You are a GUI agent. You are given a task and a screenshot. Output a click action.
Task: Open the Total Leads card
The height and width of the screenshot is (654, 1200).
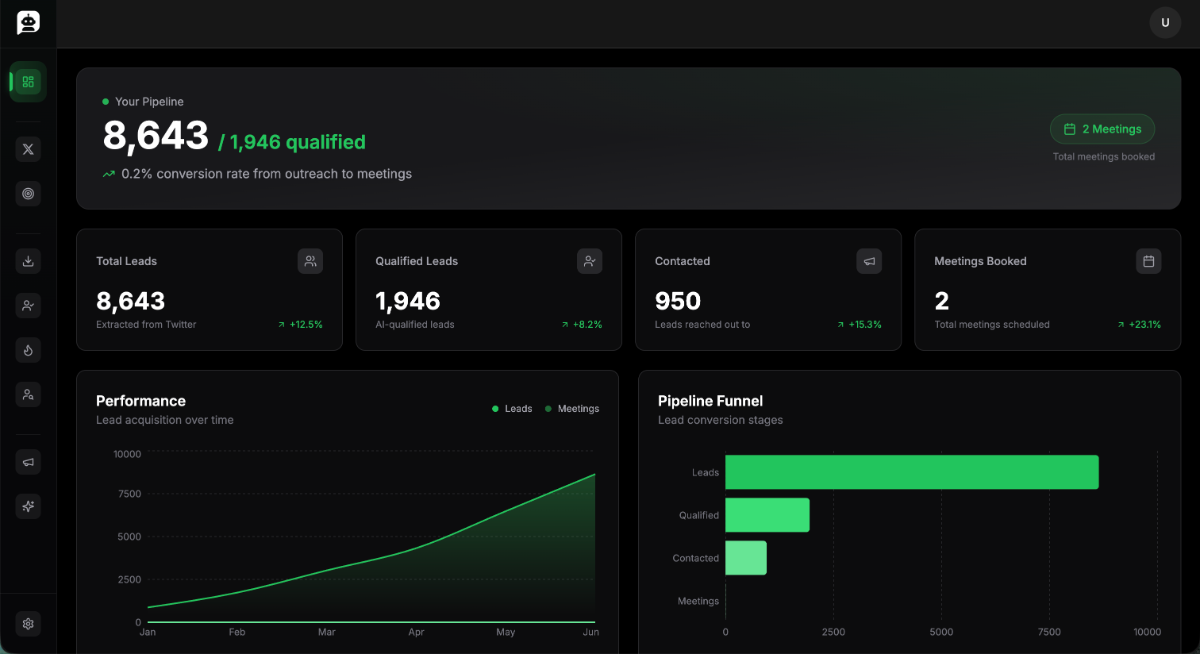(209, 290)
